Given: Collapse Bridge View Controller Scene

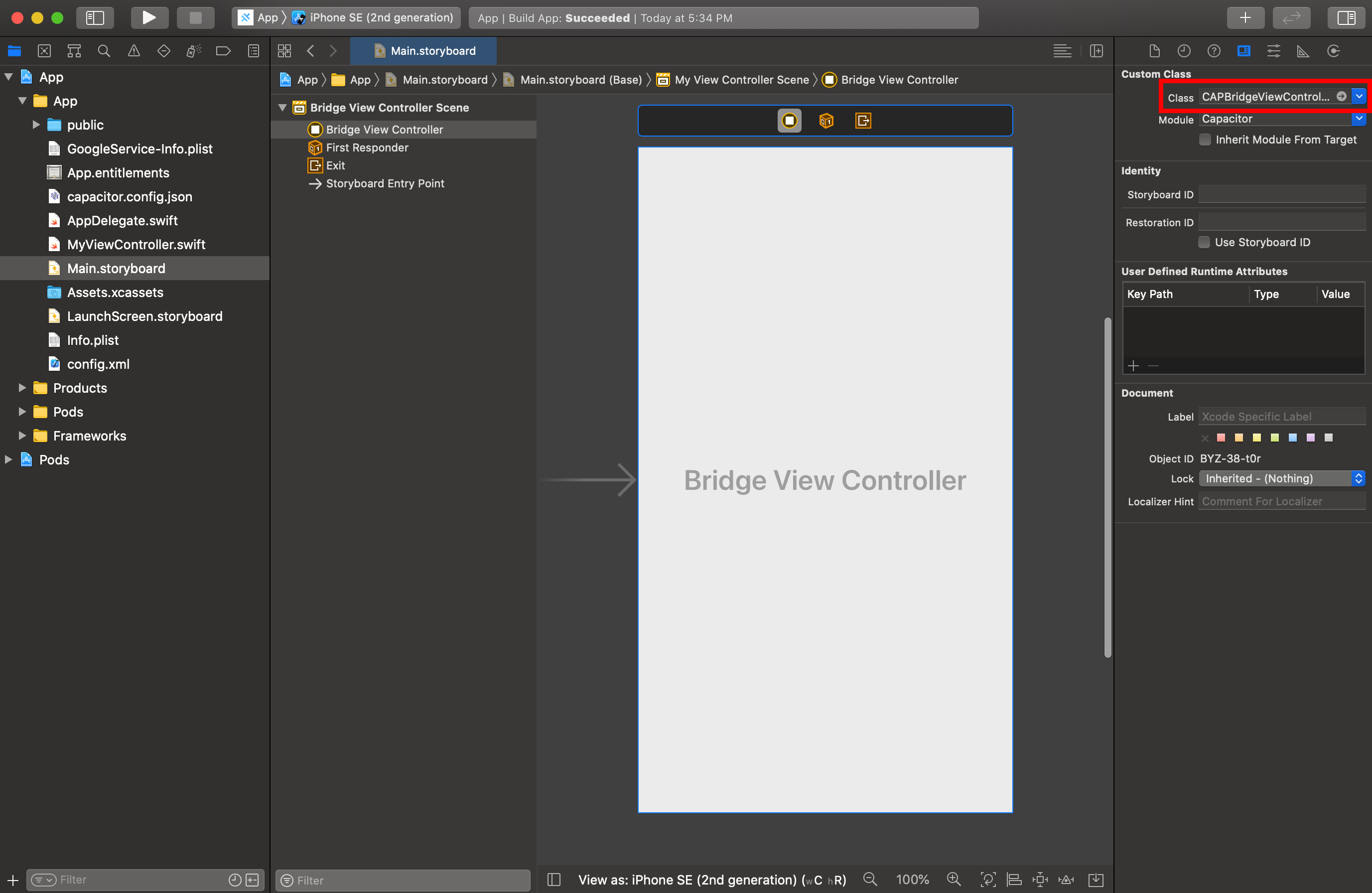Looking at the screenshot, I should (282, 107).
